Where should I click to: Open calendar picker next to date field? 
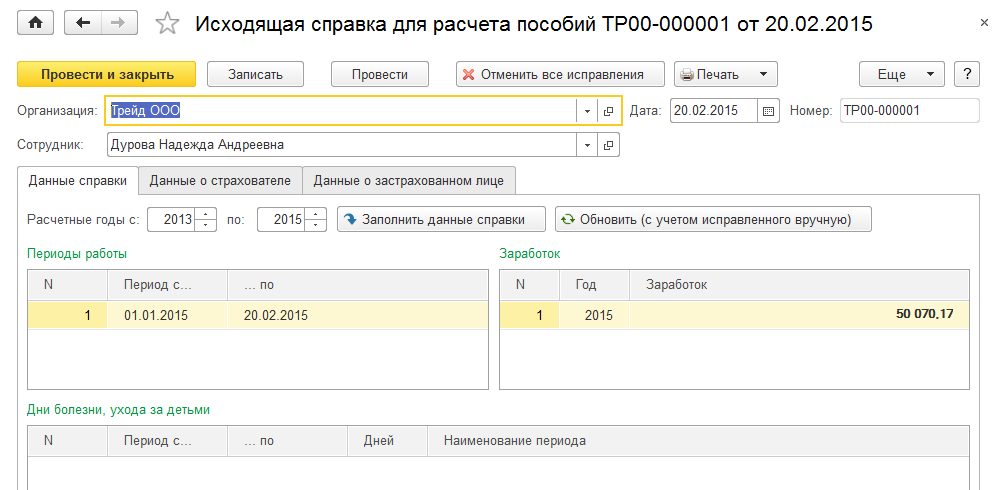pyautogui.click(x=768, y=111)
